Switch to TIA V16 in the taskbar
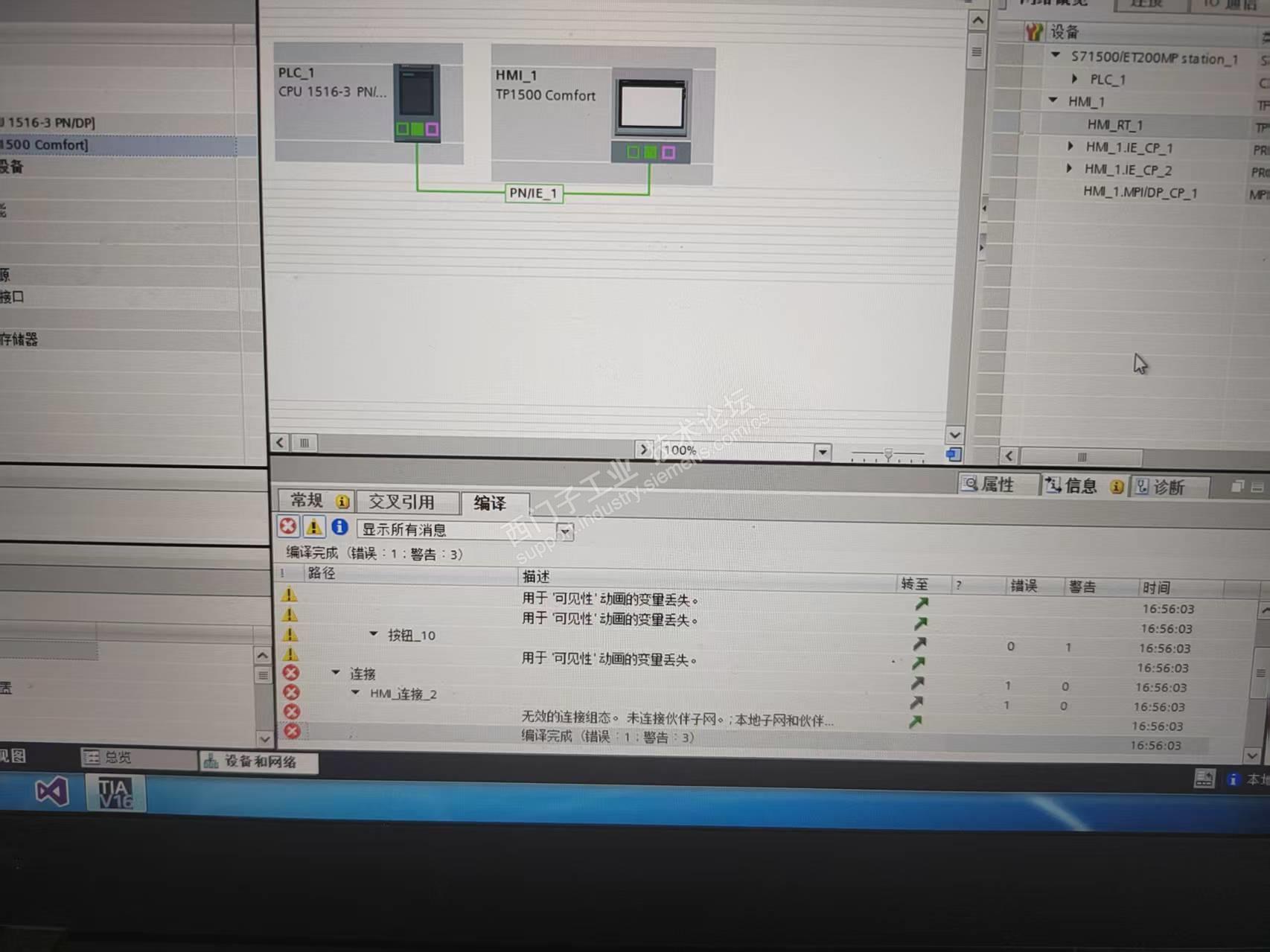 pyautogui.click(x=115, y=793)
